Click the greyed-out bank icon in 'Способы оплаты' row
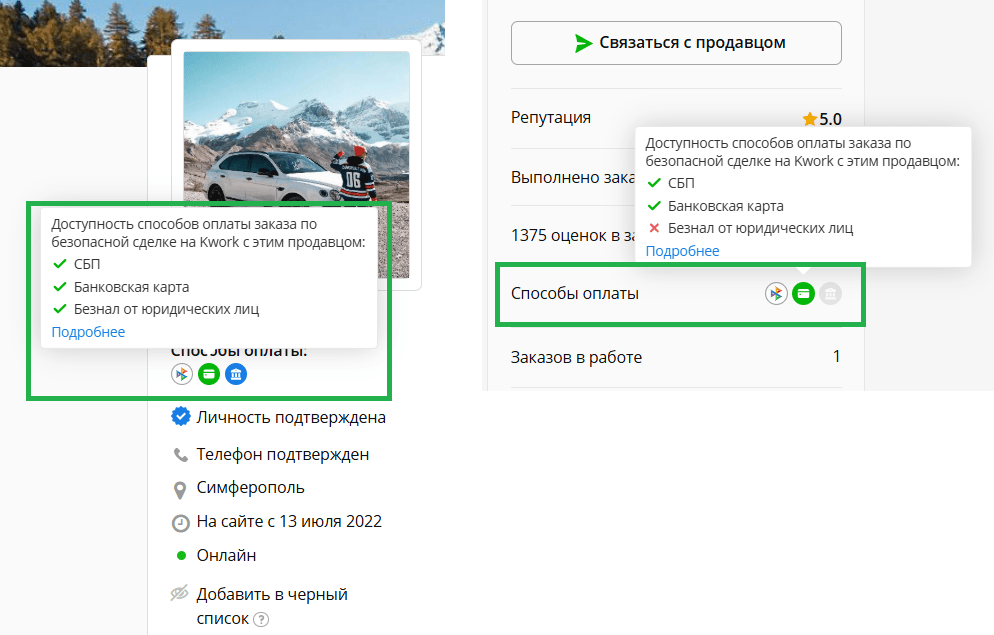This screenshot has width=994, height=635. tap(830, 293)
